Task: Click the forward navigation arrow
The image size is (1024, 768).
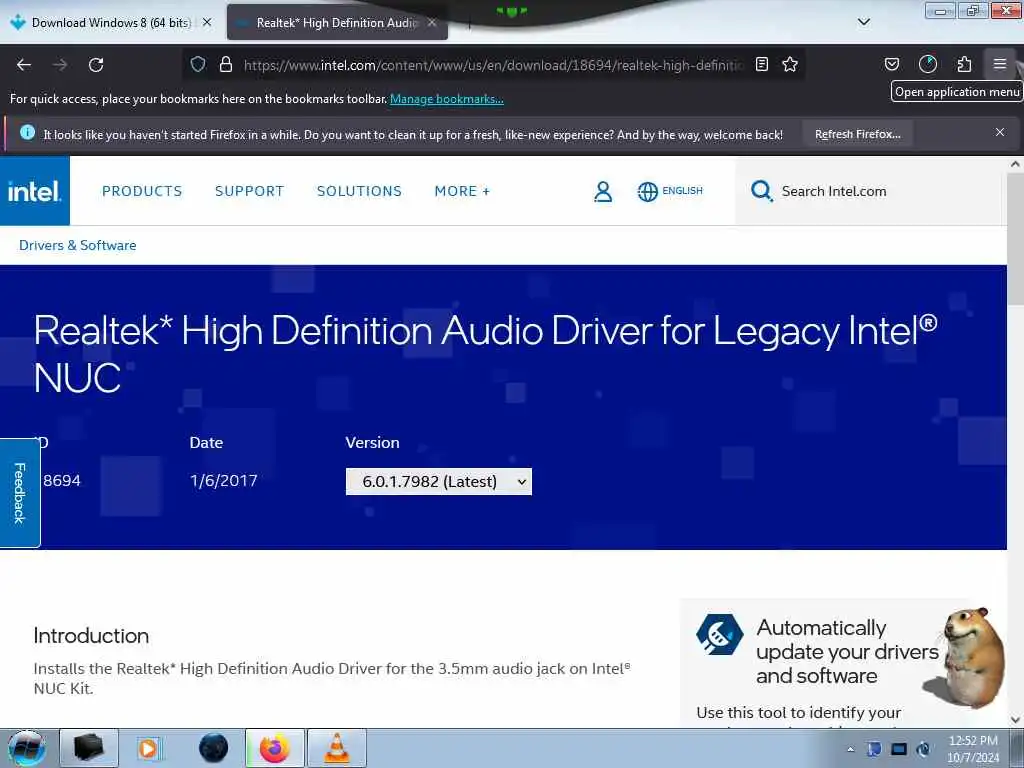Action: pyautogui.click(x=60, y=65)
